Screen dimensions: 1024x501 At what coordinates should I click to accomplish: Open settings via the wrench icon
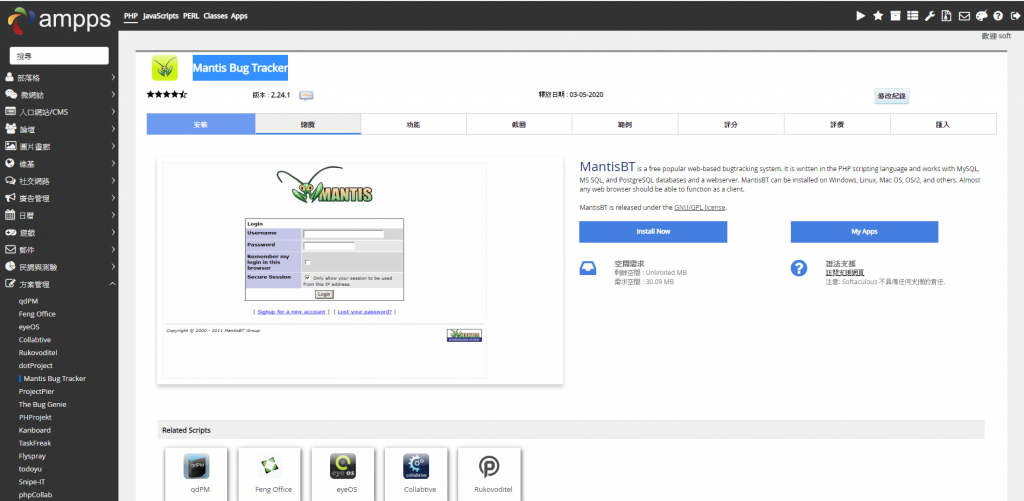(929, 16)
